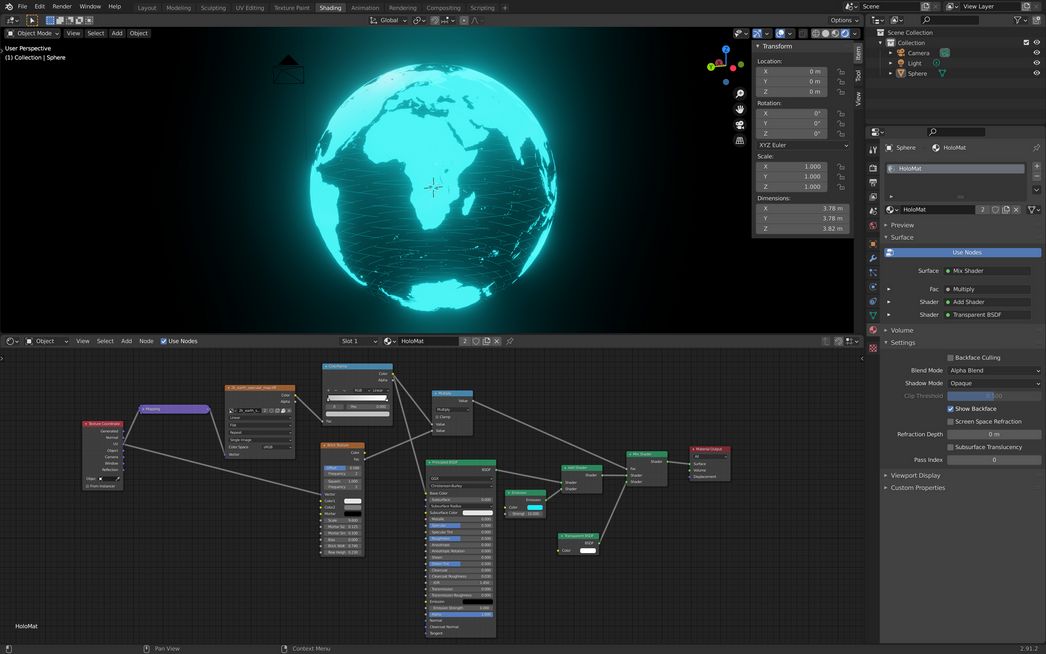Select material preview viewport shading

(835, 33)
